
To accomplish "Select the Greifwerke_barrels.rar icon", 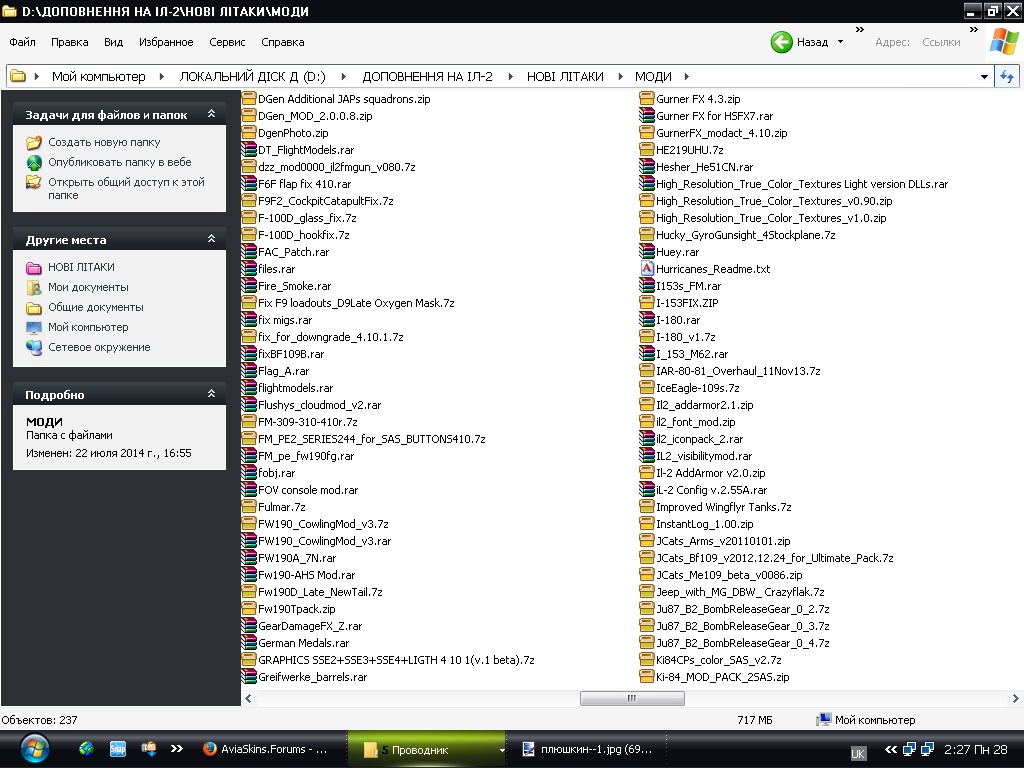I will pyautogui.click(x=249, y=677).
